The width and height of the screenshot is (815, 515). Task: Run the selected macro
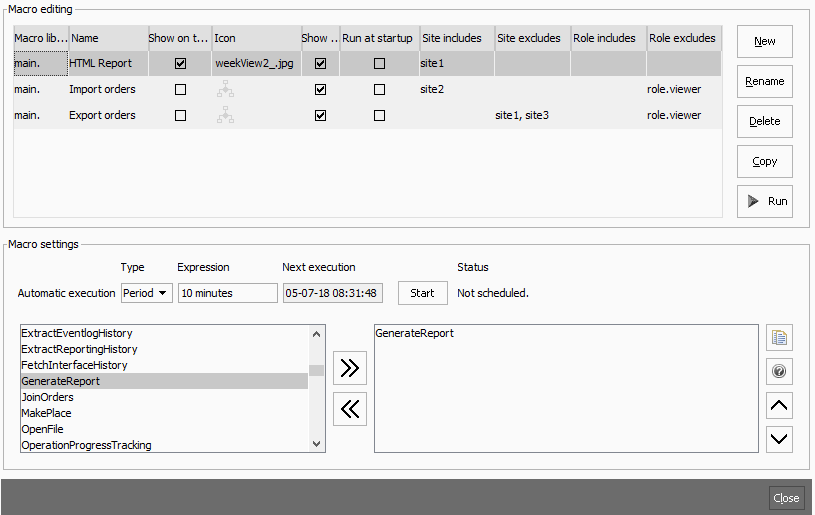tap(764, 201)
